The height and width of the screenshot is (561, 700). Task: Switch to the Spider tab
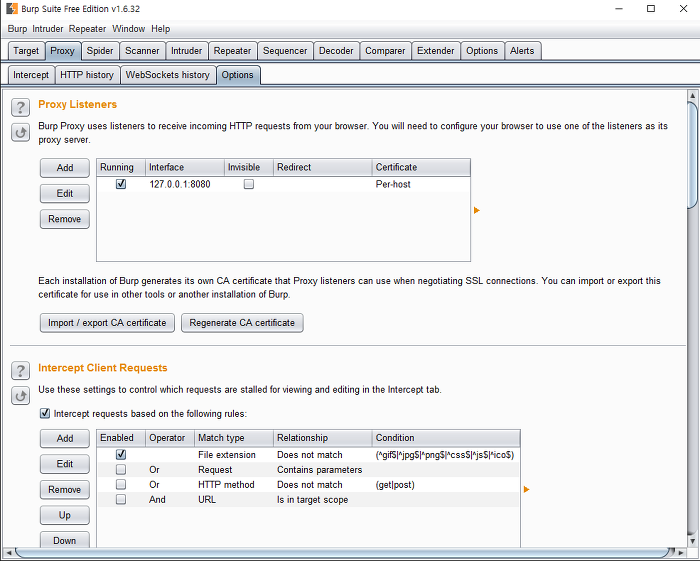tap(100, 51)
